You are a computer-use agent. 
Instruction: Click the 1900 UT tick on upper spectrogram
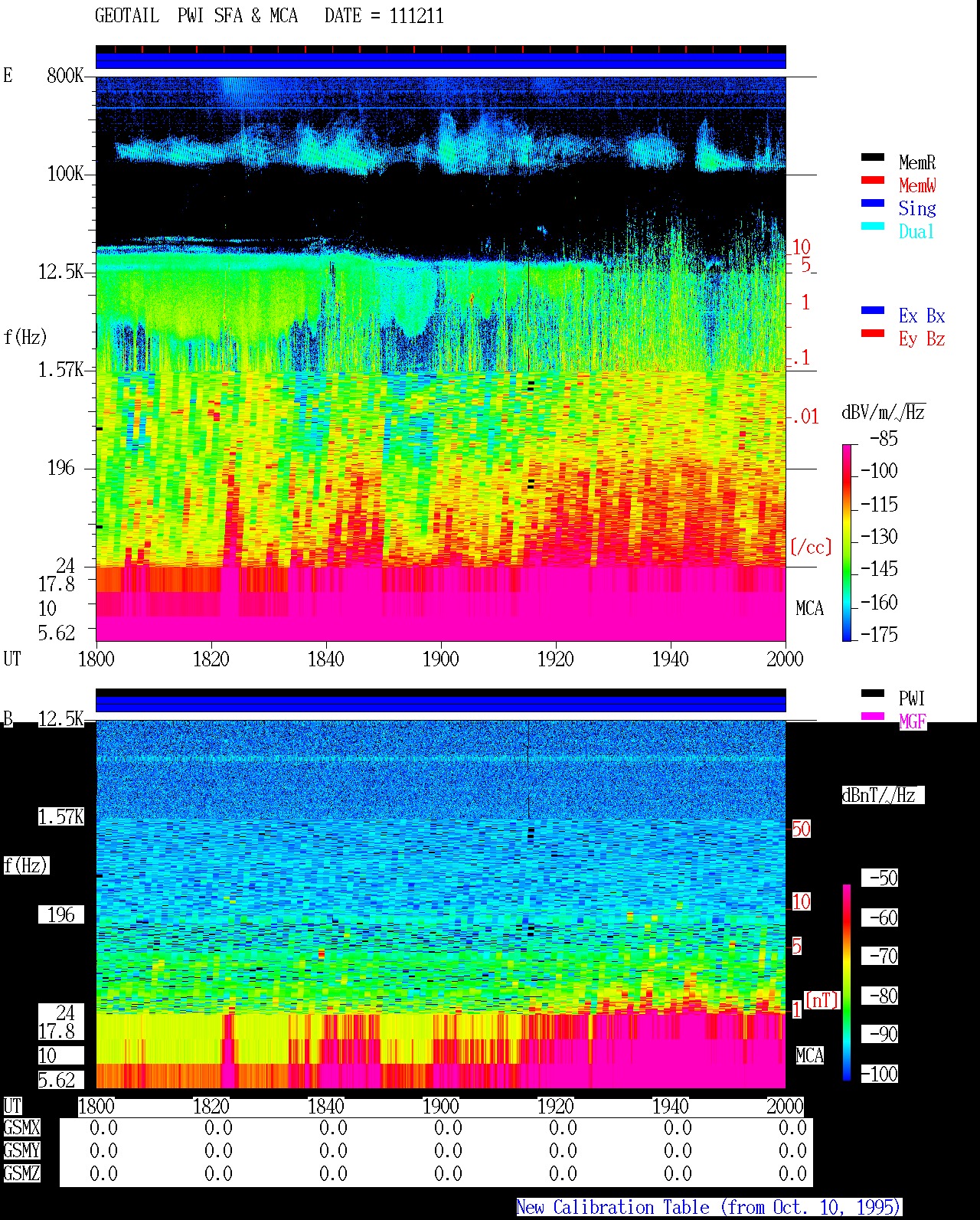[x=440, y=659]
